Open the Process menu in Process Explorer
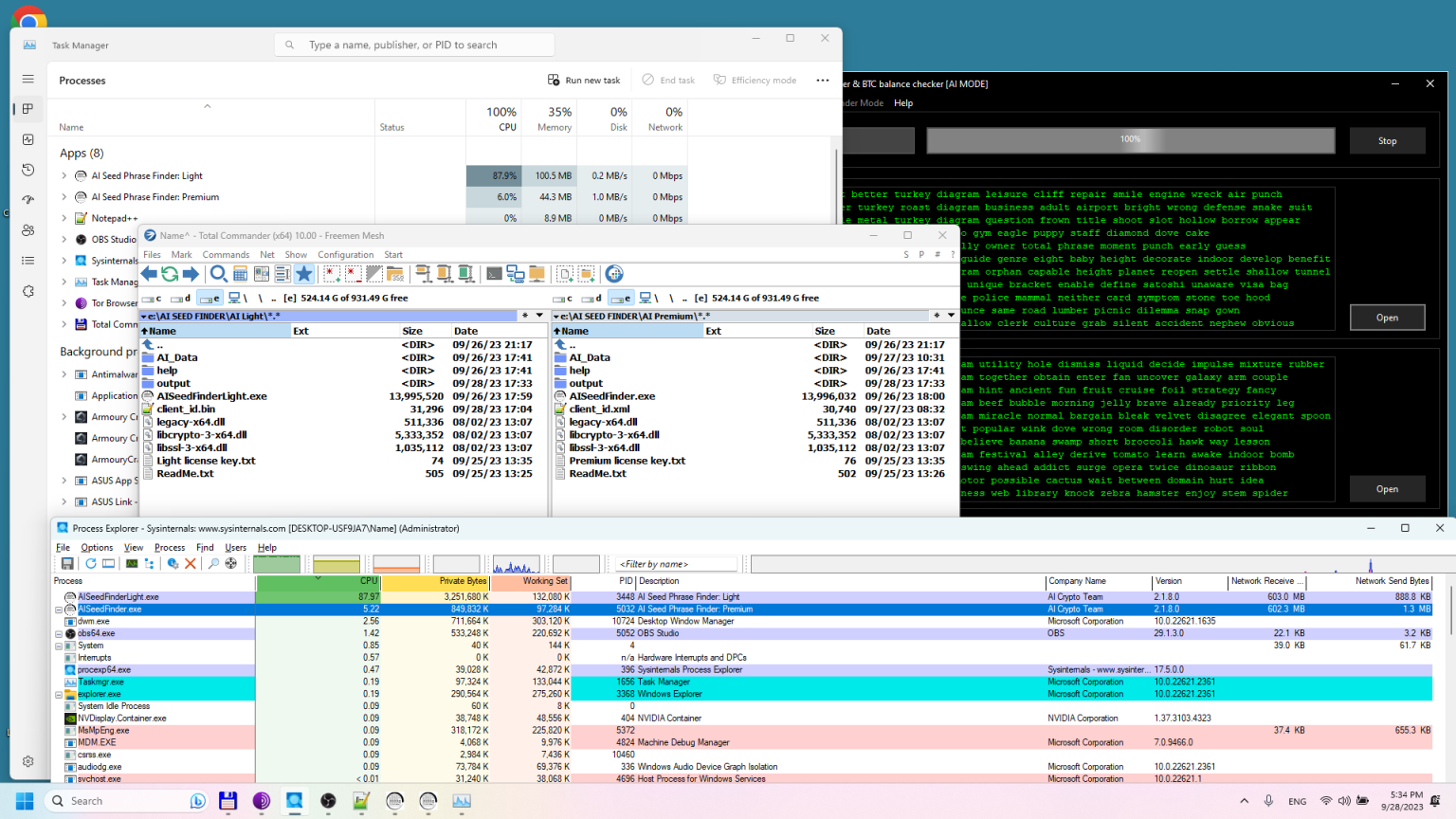Viewport: 1456px width, 819px height. [x=169, y=547]
